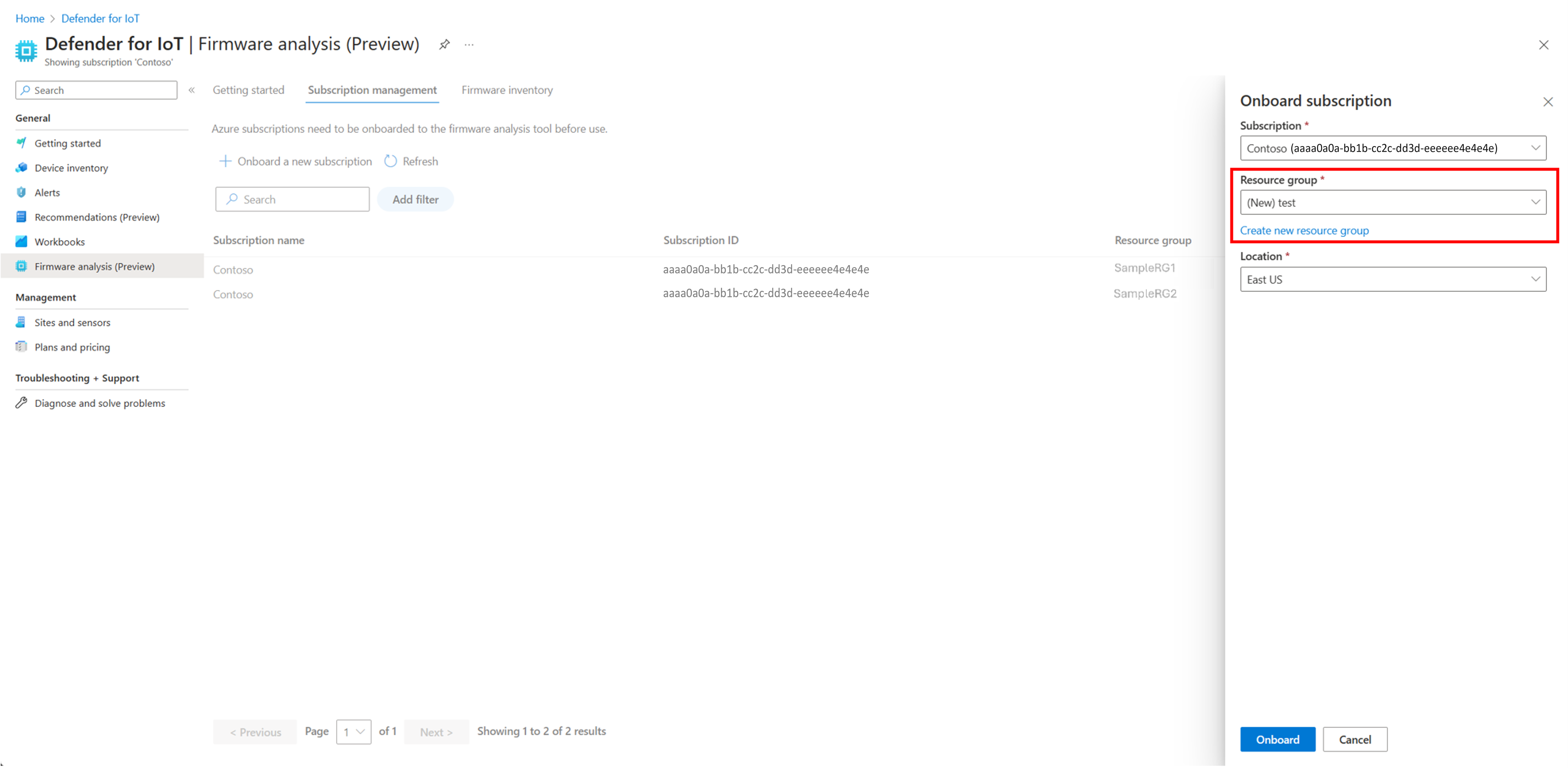Open Diagnose and solve problems

click(99, 403)
